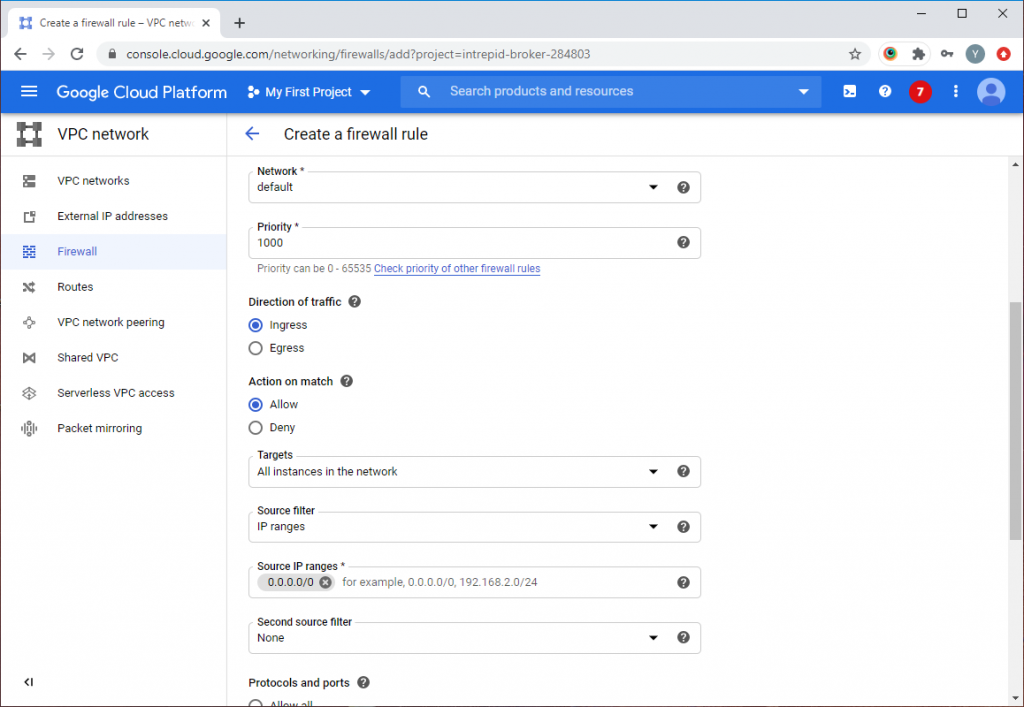This screenshot has height=707, width=1024.
Task: Expand the search bar dropdown arrow
Action: point(804,91)
